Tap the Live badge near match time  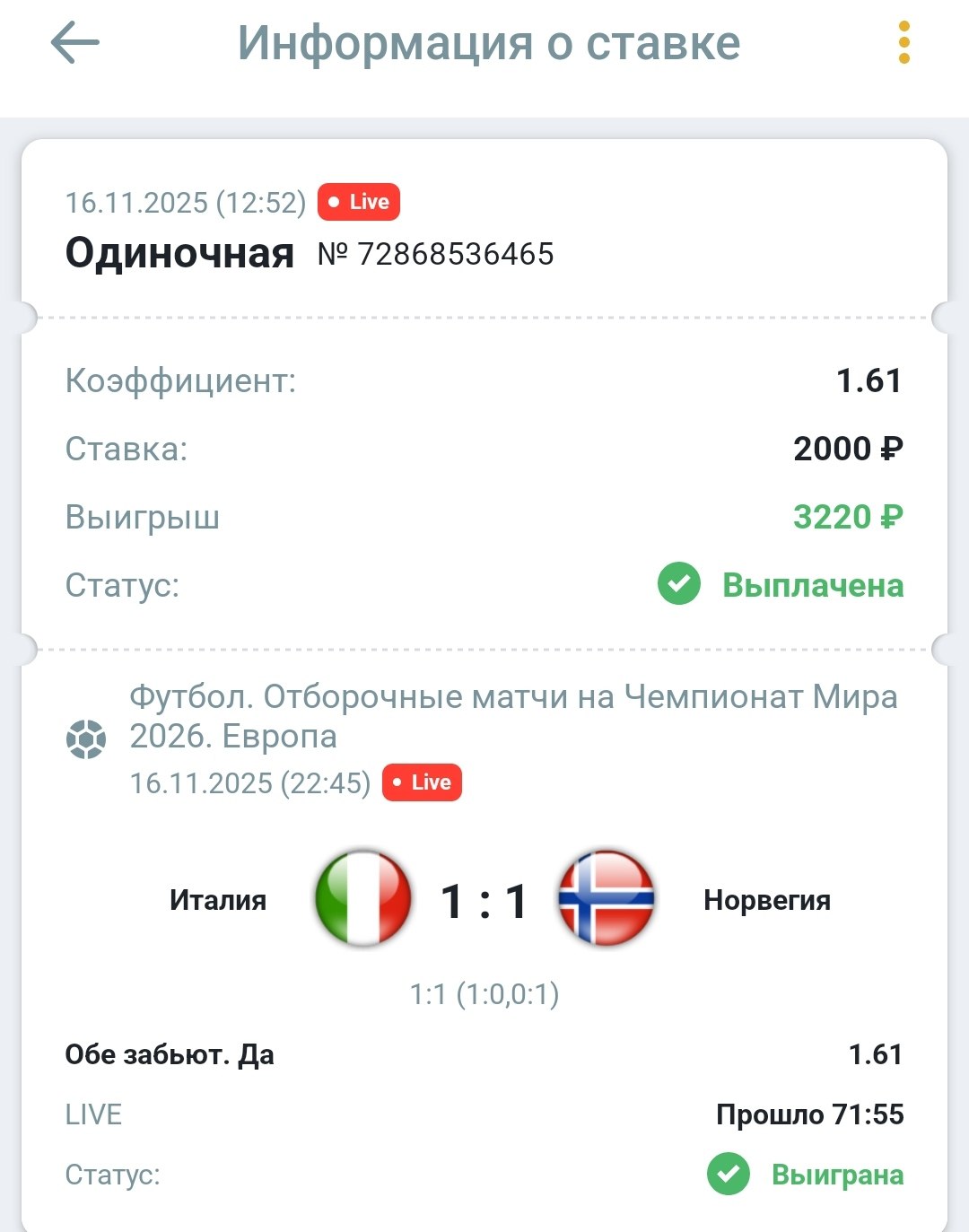pos(422,782)
